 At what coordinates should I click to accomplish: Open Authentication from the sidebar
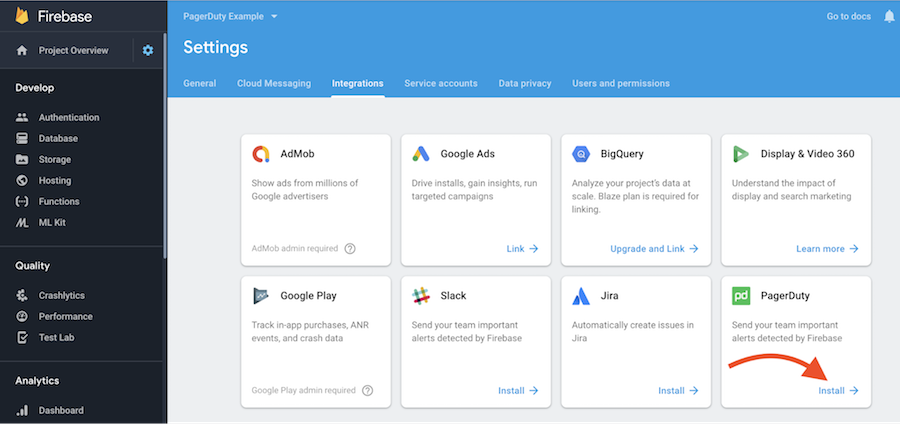tap(68, 117)
